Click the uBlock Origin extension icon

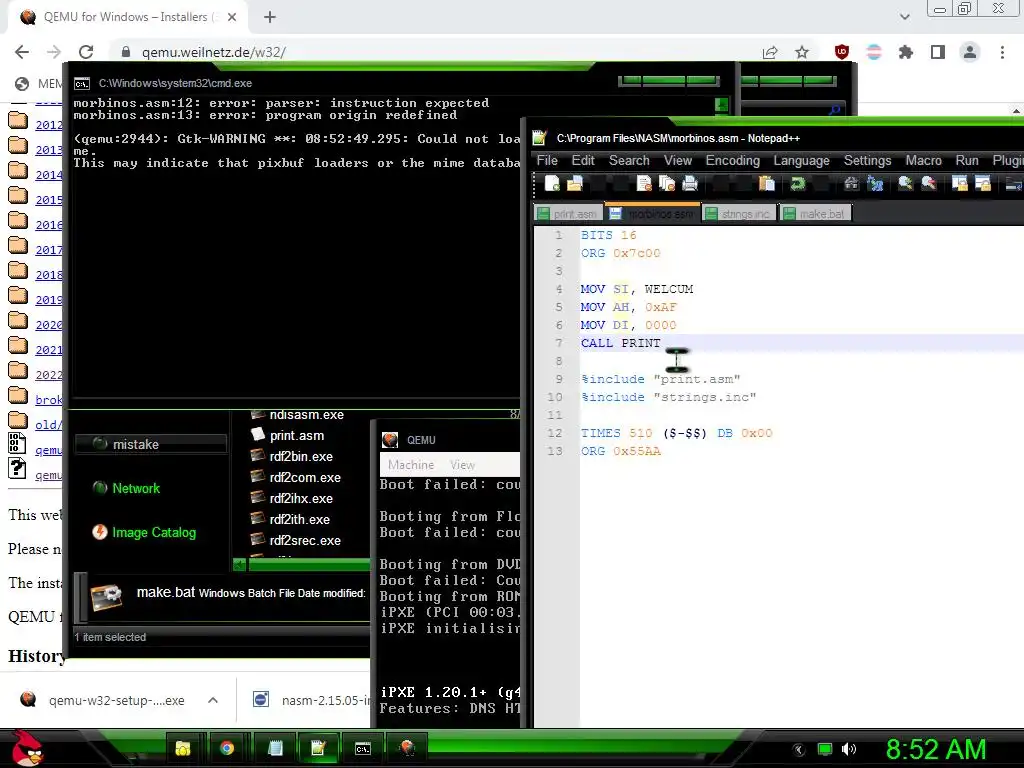pyautogui.click(x=842, y=52)
